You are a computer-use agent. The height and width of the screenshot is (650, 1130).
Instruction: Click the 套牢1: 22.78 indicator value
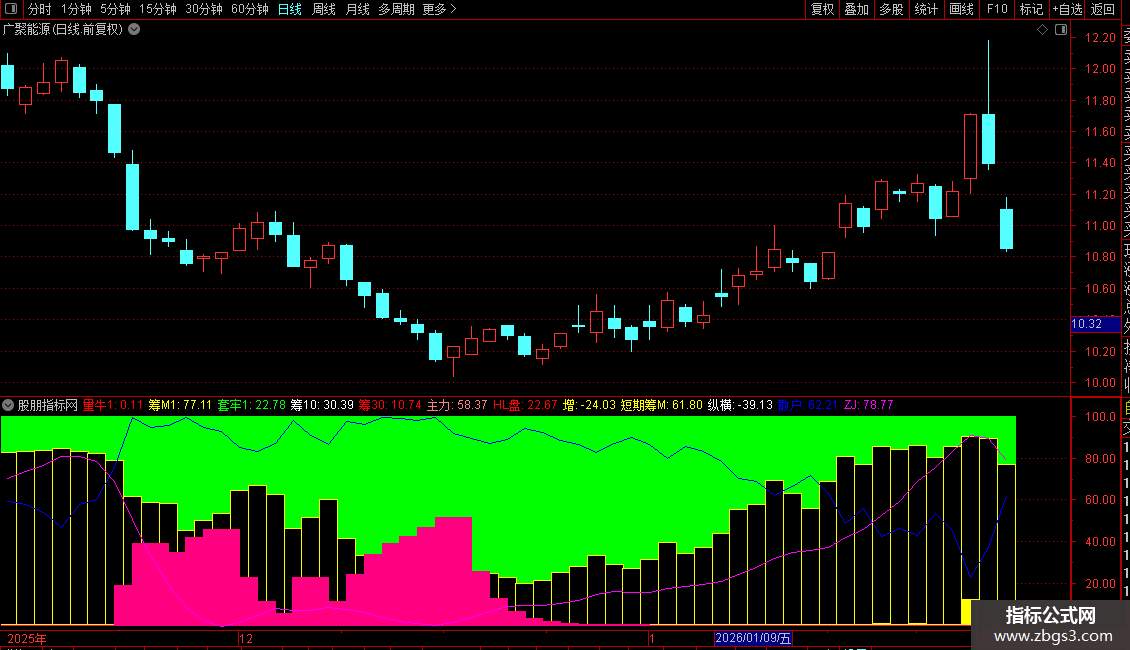point(252,405)
